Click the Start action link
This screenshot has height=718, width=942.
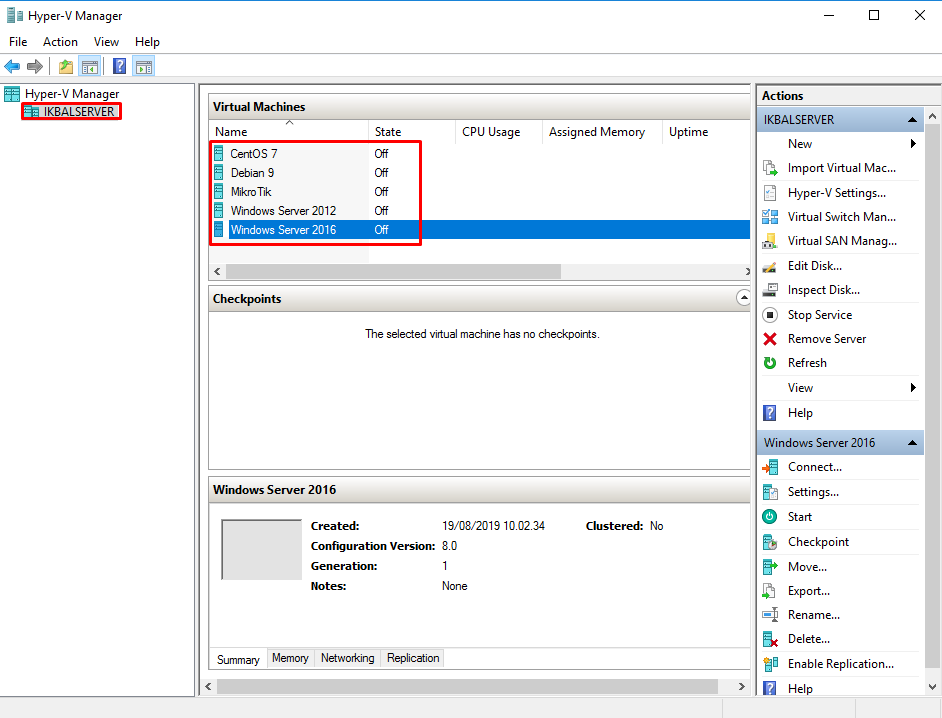[800, 517]
